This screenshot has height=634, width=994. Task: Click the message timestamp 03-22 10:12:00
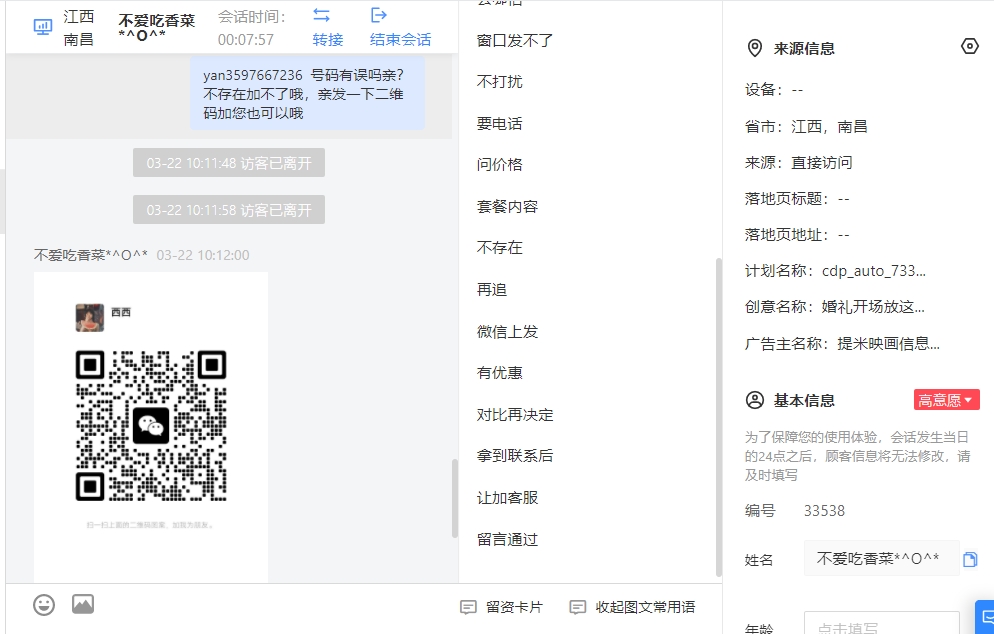pos(203,255)
